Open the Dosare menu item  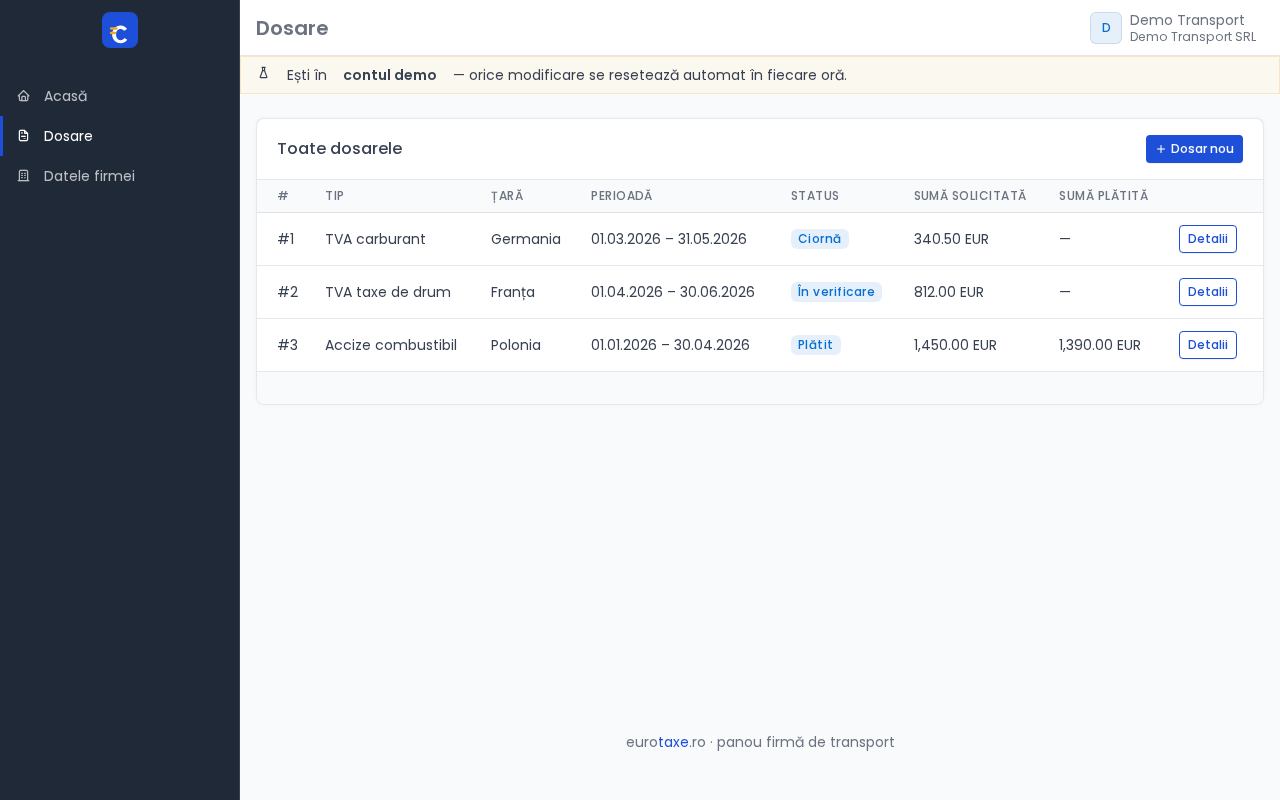[120, 136]
